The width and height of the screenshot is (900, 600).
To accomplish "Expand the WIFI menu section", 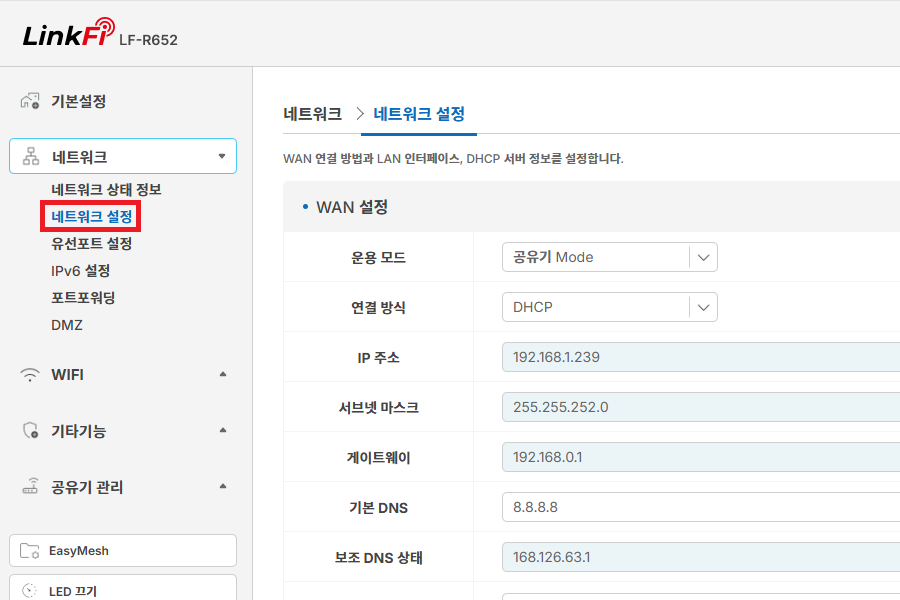I will tap(223, 374).
